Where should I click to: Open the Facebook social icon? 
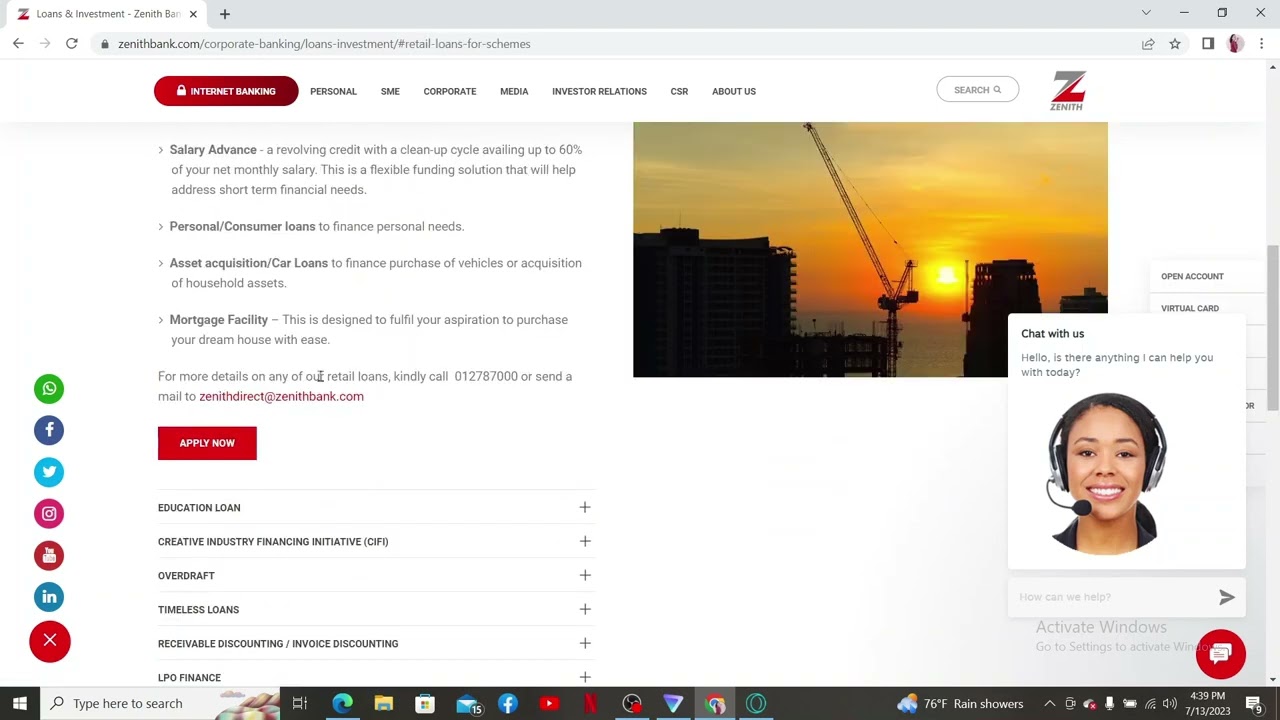49,430
